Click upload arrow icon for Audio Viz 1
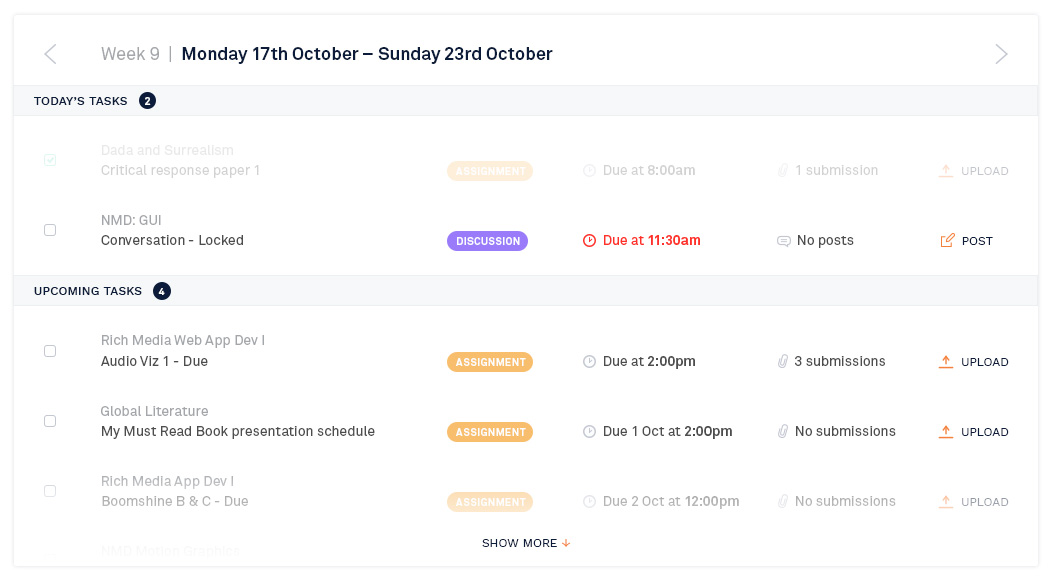Image resolution: width=1051 pixels, height=583 pixels. [x=946, y=362]
